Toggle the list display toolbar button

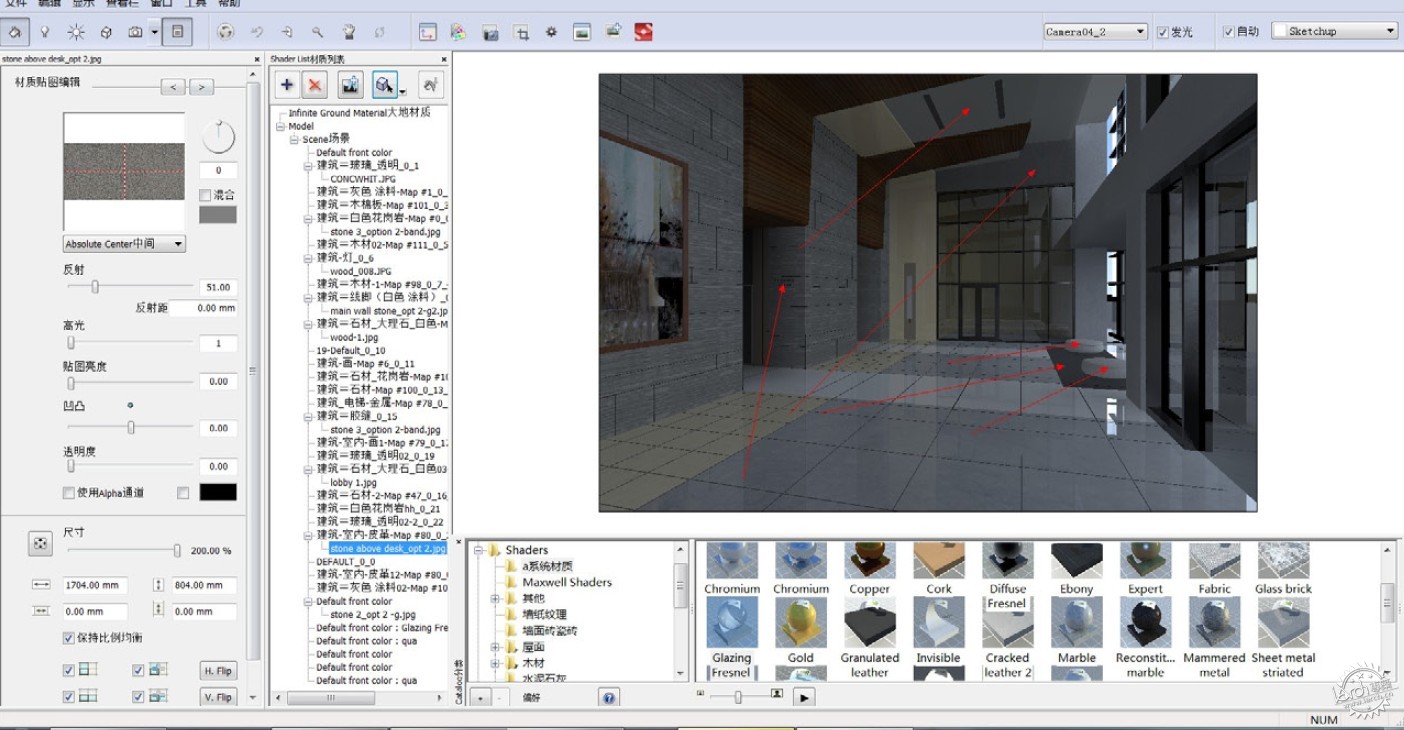(x=177, y=32)
